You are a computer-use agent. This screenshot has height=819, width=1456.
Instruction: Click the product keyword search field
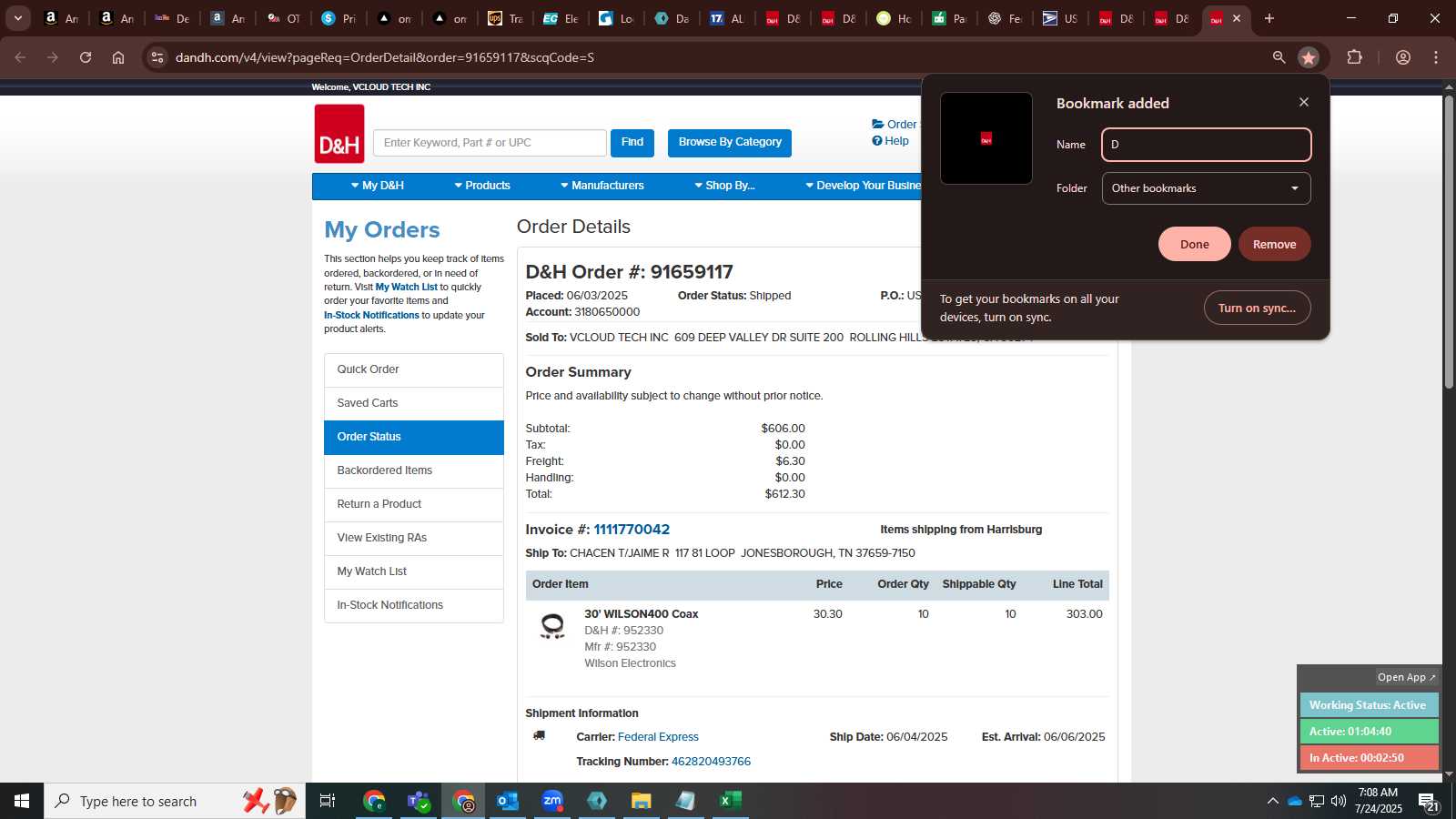click(490, 143)
